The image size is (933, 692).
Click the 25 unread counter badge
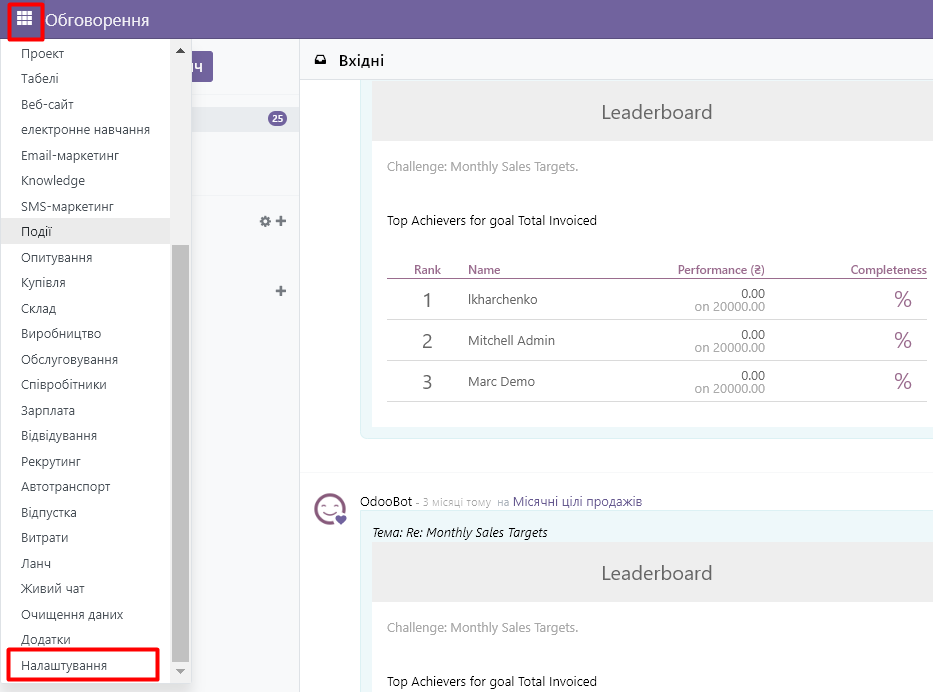click(277, 119)
